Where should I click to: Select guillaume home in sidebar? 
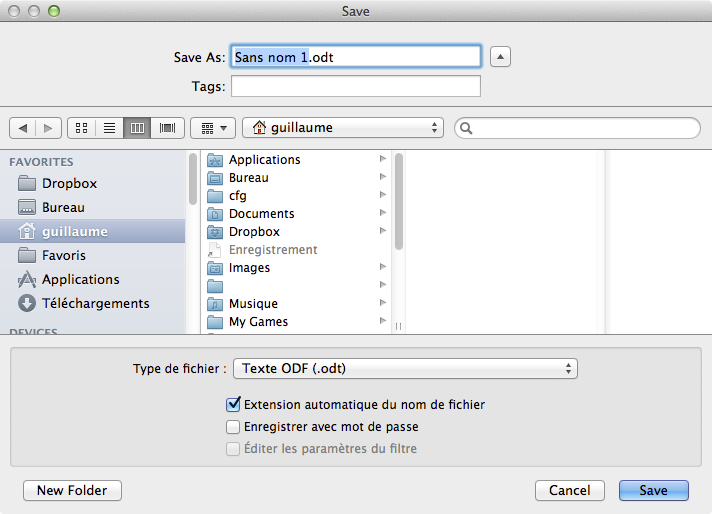point(93,231)
